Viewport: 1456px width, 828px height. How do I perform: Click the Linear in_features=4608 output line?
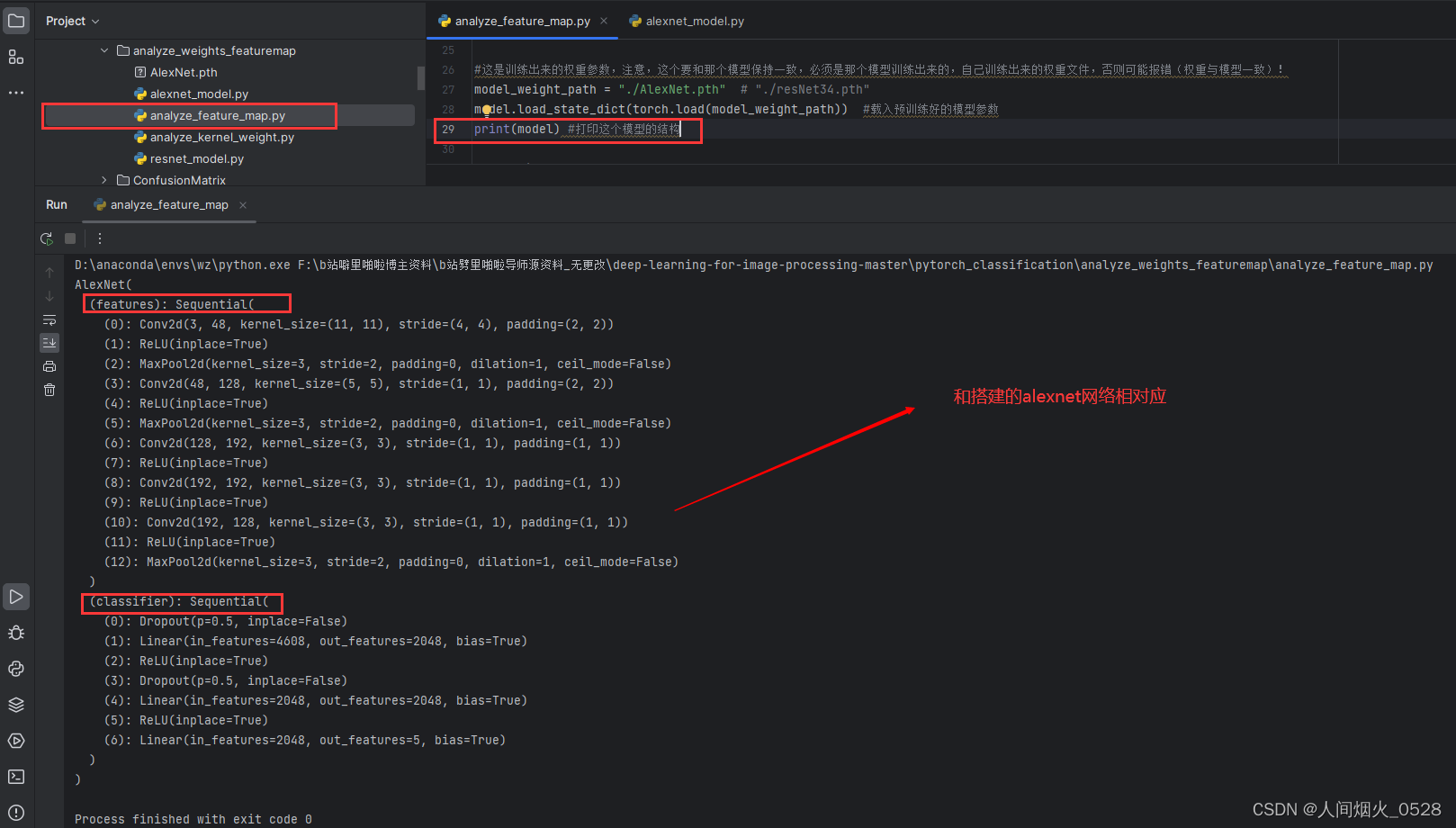pyautogui.click(x=315, y=642)
